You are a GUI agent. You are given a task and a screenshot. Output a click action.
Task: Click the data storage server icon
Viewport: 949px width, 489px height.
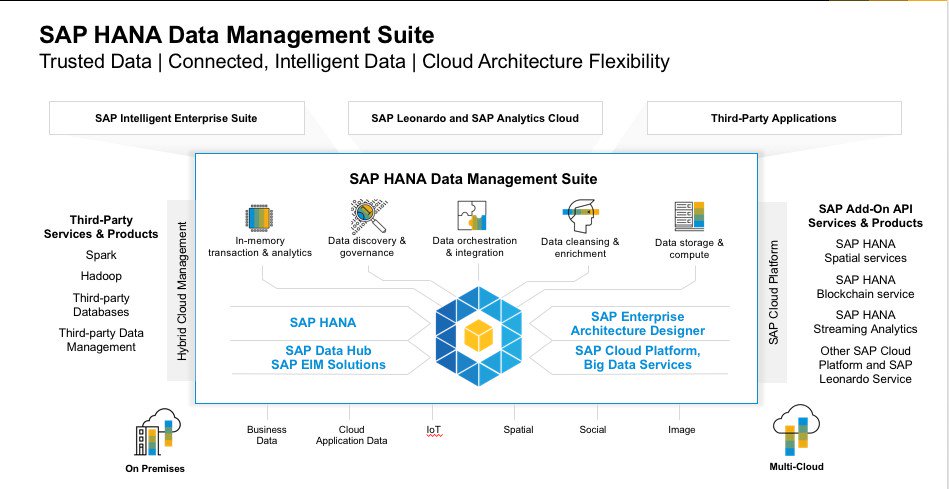coord(689,216)
